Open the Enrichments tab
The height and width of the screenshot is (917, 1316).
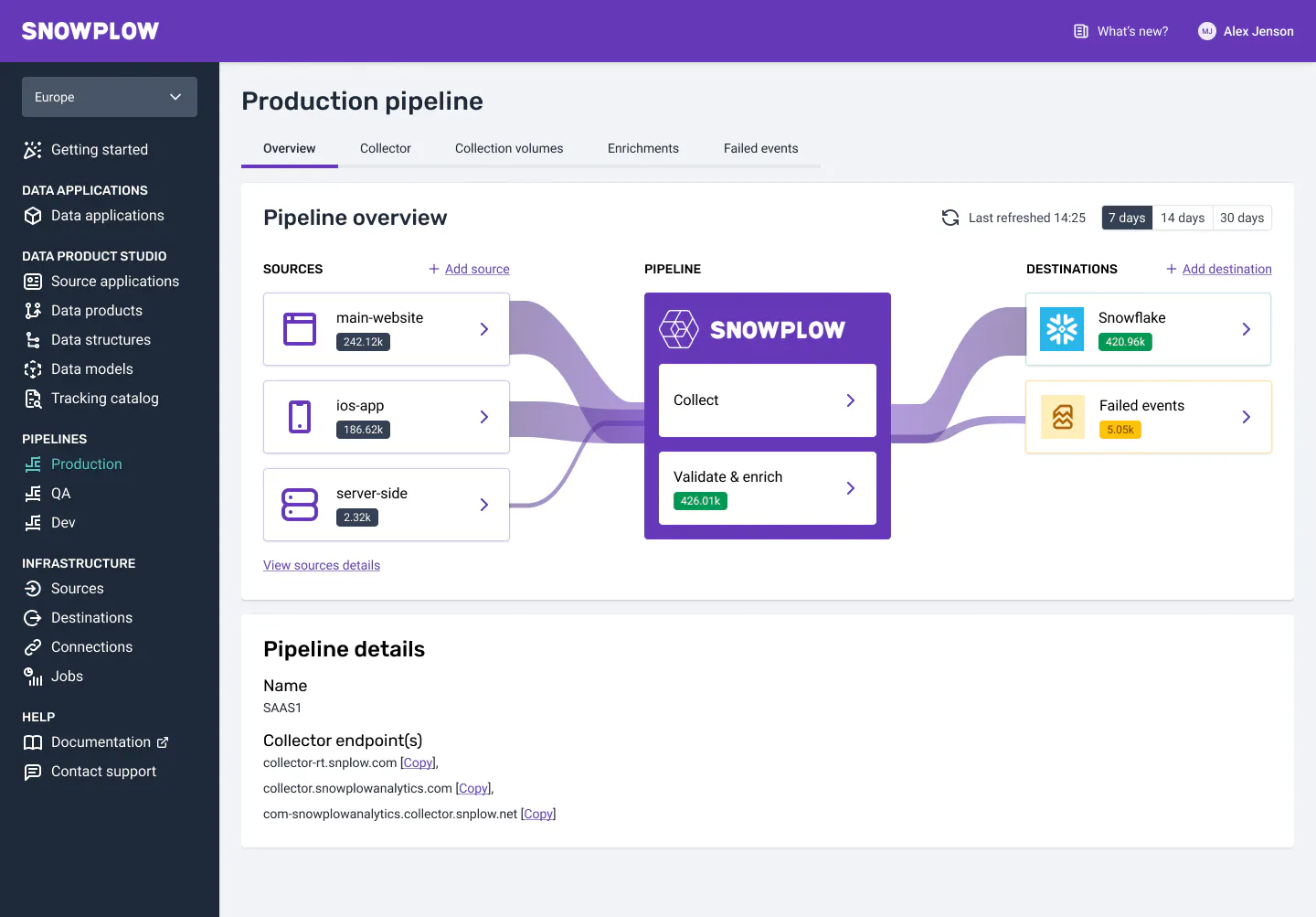click(x=643, y=149)
